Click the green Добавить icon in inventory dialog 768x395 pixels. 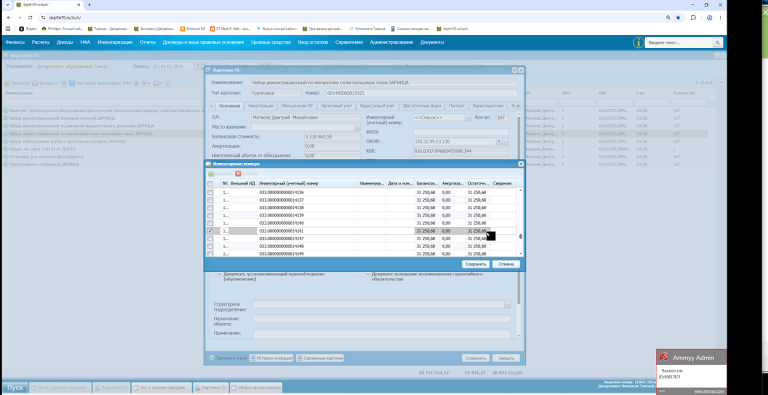(x=211, y=173)
